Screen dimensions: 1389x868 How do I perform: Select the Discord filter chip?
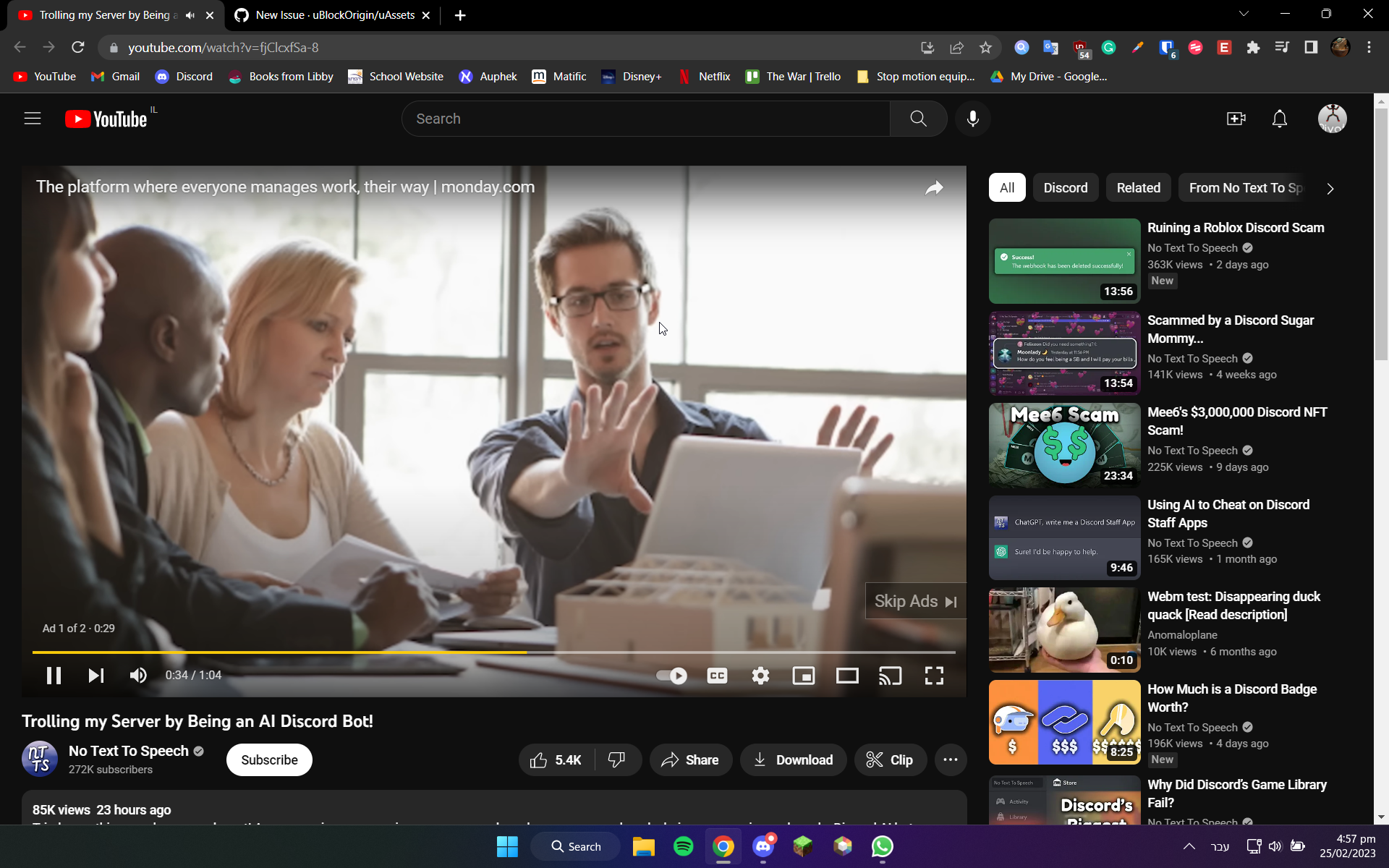point(1066,187)
